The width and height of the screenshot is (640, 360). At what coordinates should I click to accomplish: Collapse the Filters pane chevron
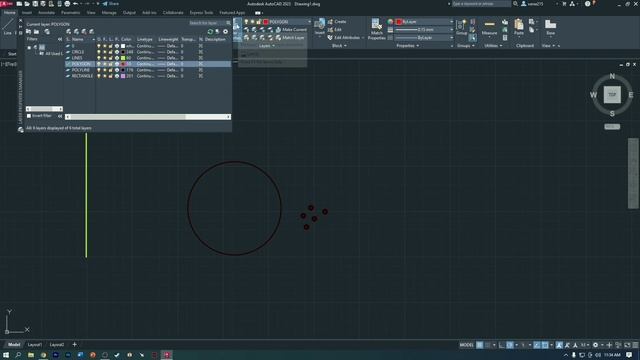60,39
